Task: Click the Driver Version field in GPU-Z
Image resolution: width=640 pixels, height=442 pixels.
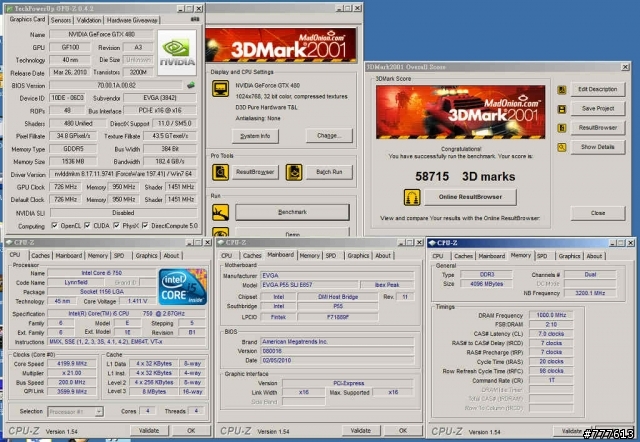Action: (123, 174)
